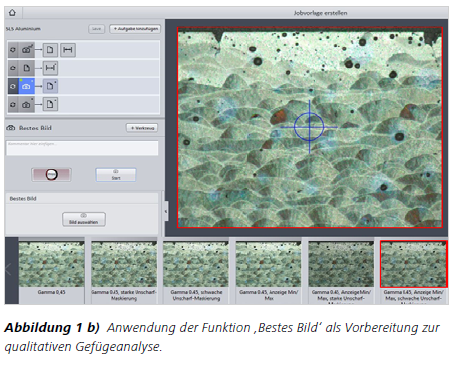Screen dimensions: 451x369
Task: Click into the comment input field
Action: coord(82,148)
